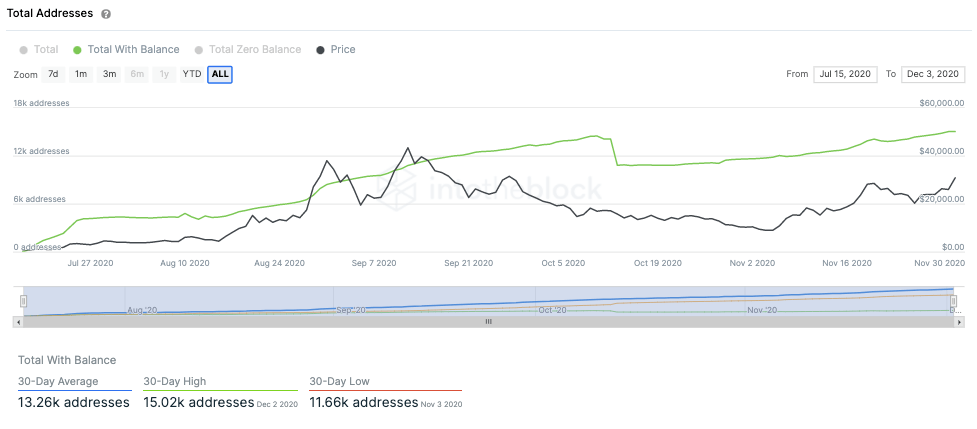This screenshot has width=977, height=429.
Task: Select the ALL zoom range
Action: [x=220, y=74]
